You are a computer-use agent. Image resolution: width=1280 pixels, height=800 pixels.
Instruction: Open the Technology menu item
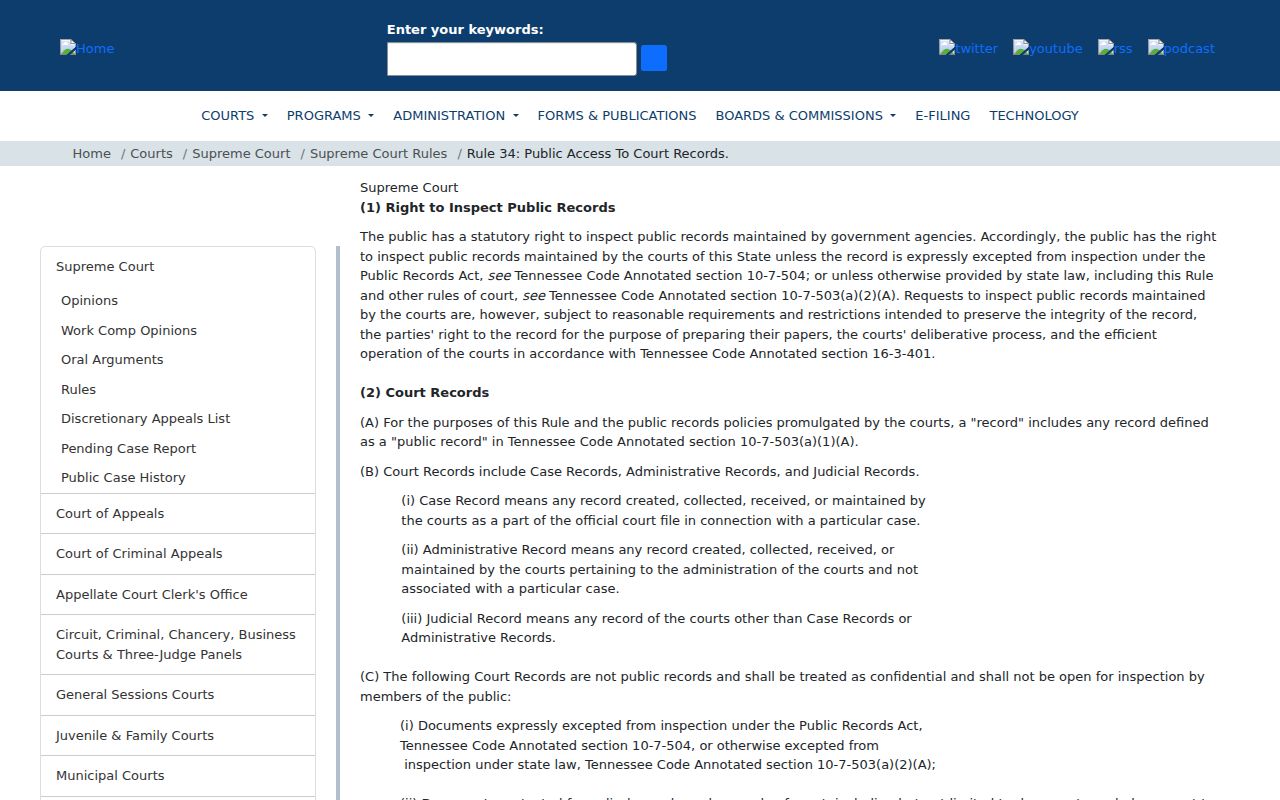click(x=1034, y=115)
